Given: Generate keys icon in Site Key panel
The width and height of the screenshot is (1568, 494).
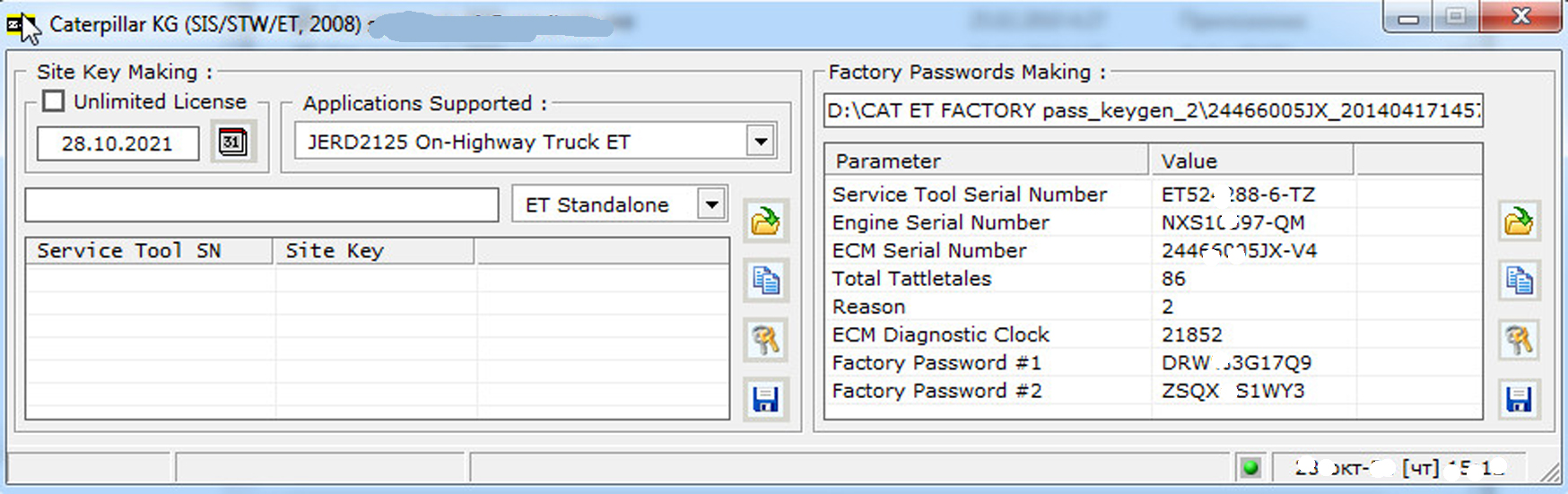Looking at the screenshot, I should (765, 340).
